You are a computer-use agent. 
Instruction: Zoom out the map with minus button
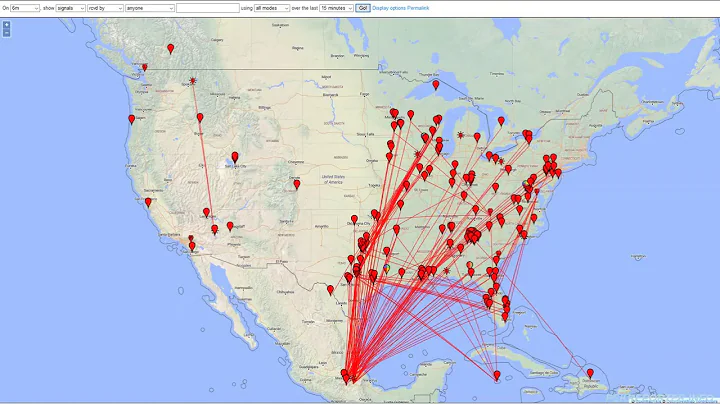click(6, 33)
